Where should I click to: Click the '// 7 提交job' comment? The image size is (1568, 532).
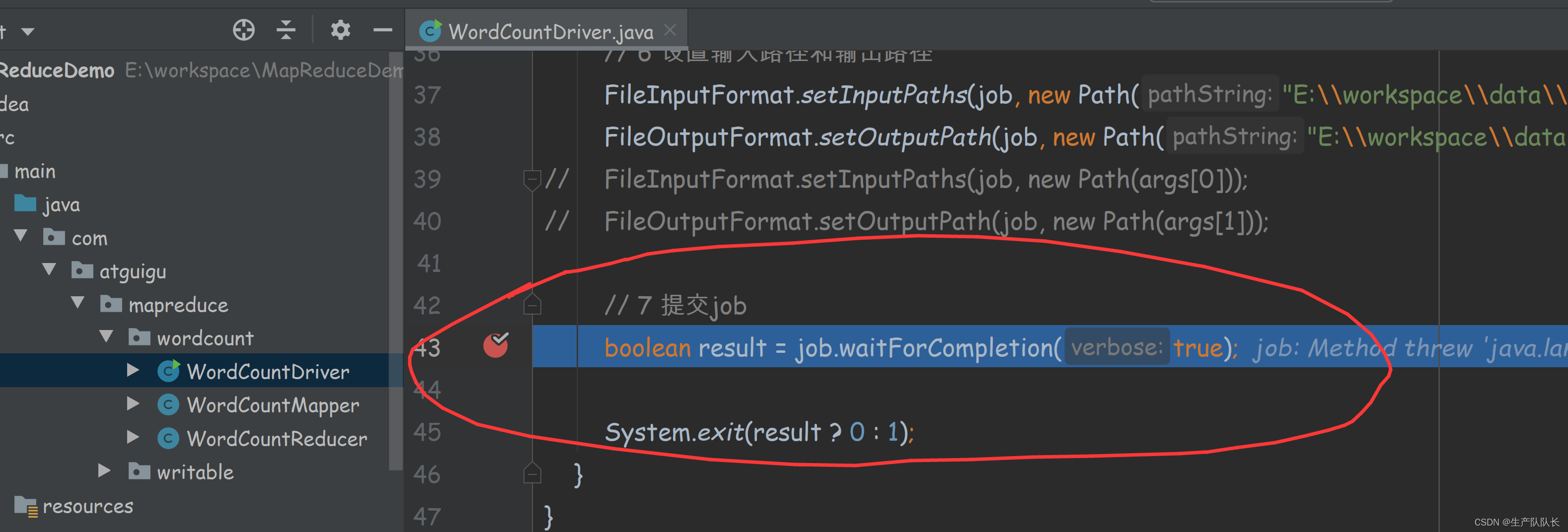(675, 306)
